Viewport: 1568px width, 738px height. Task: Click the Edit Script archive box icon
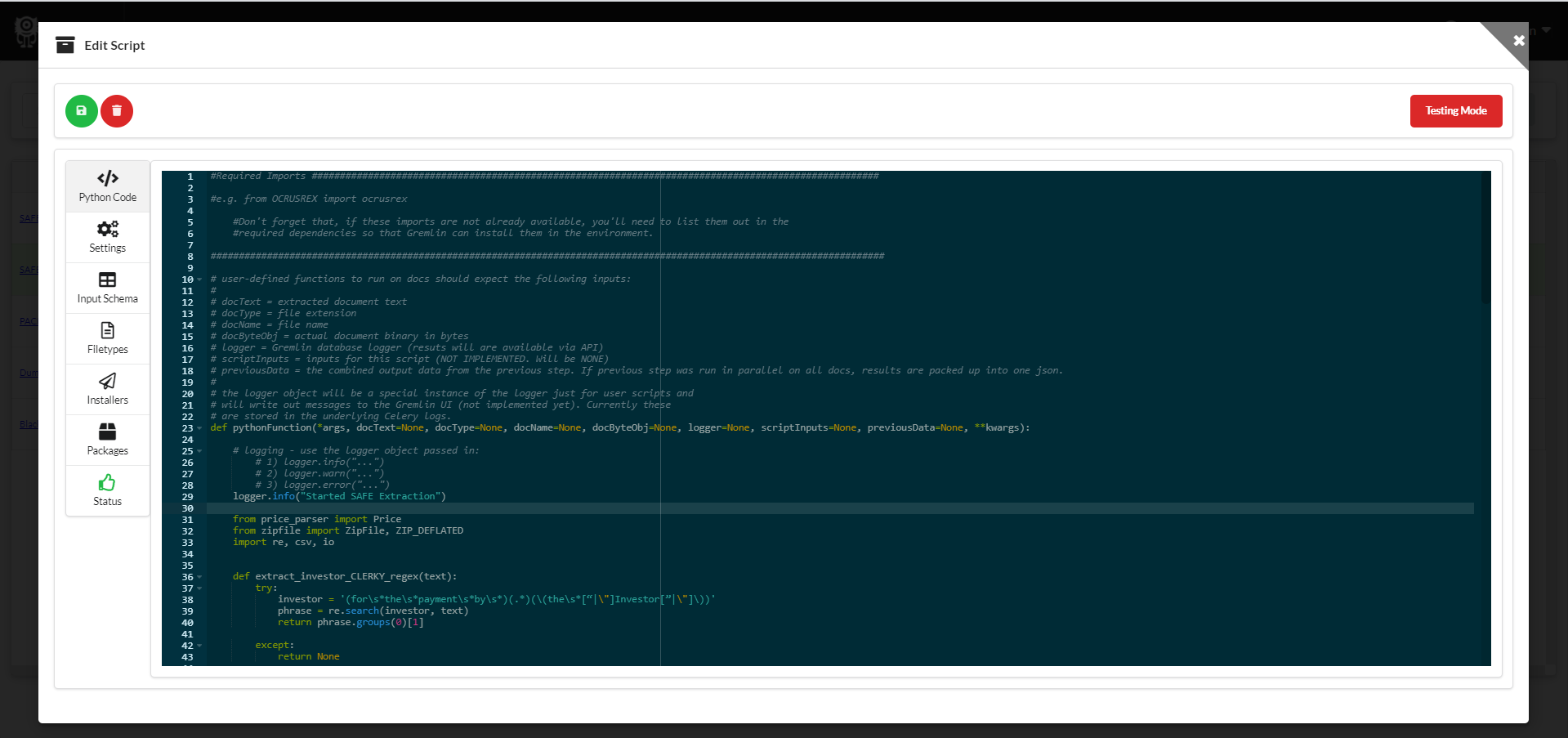point(65,45)
